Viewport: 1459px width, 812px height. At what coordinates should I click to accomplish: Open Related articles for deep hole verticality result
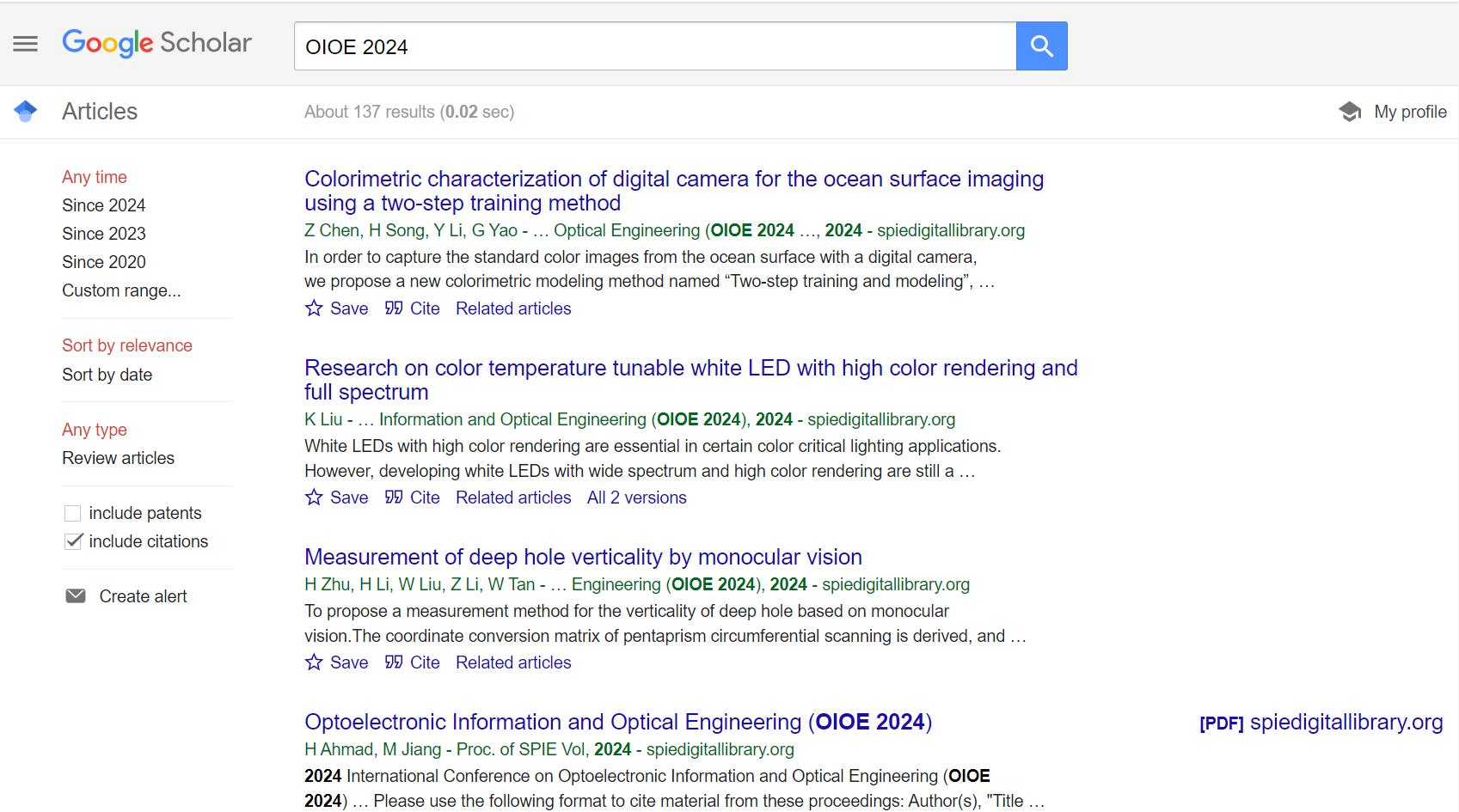click(513, 662)
